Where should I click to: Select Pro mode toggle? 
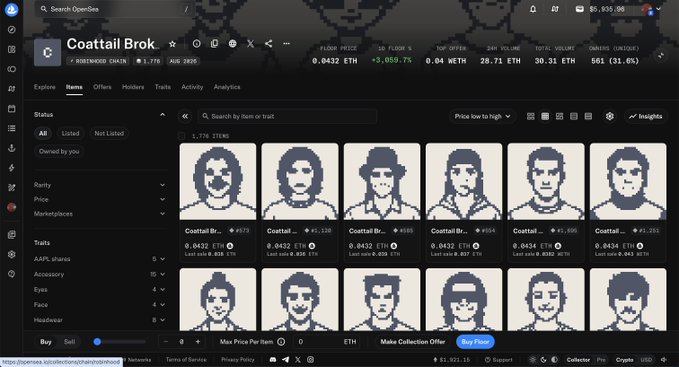click(601, 360)
